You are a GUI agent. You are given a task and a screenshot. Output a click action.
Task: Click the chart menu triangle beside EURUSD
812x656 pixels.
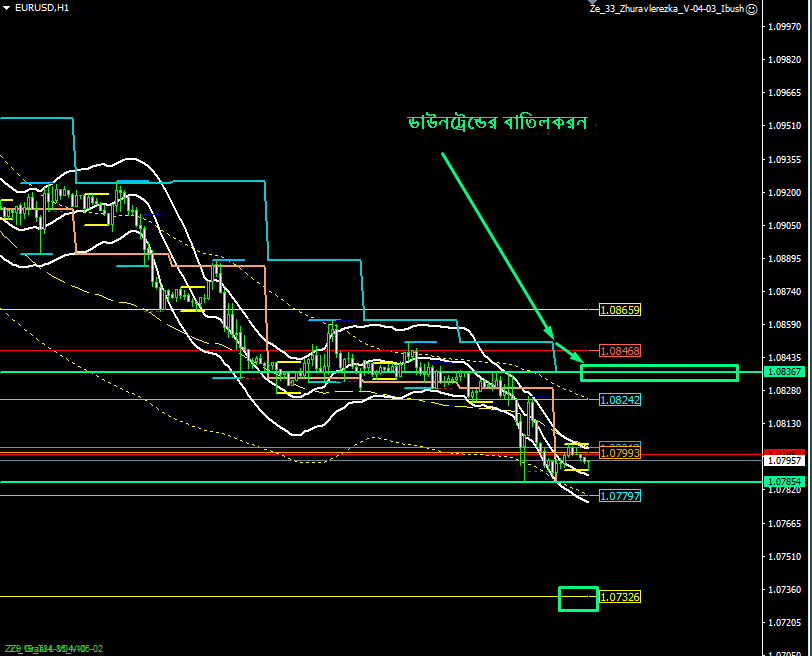6,8
